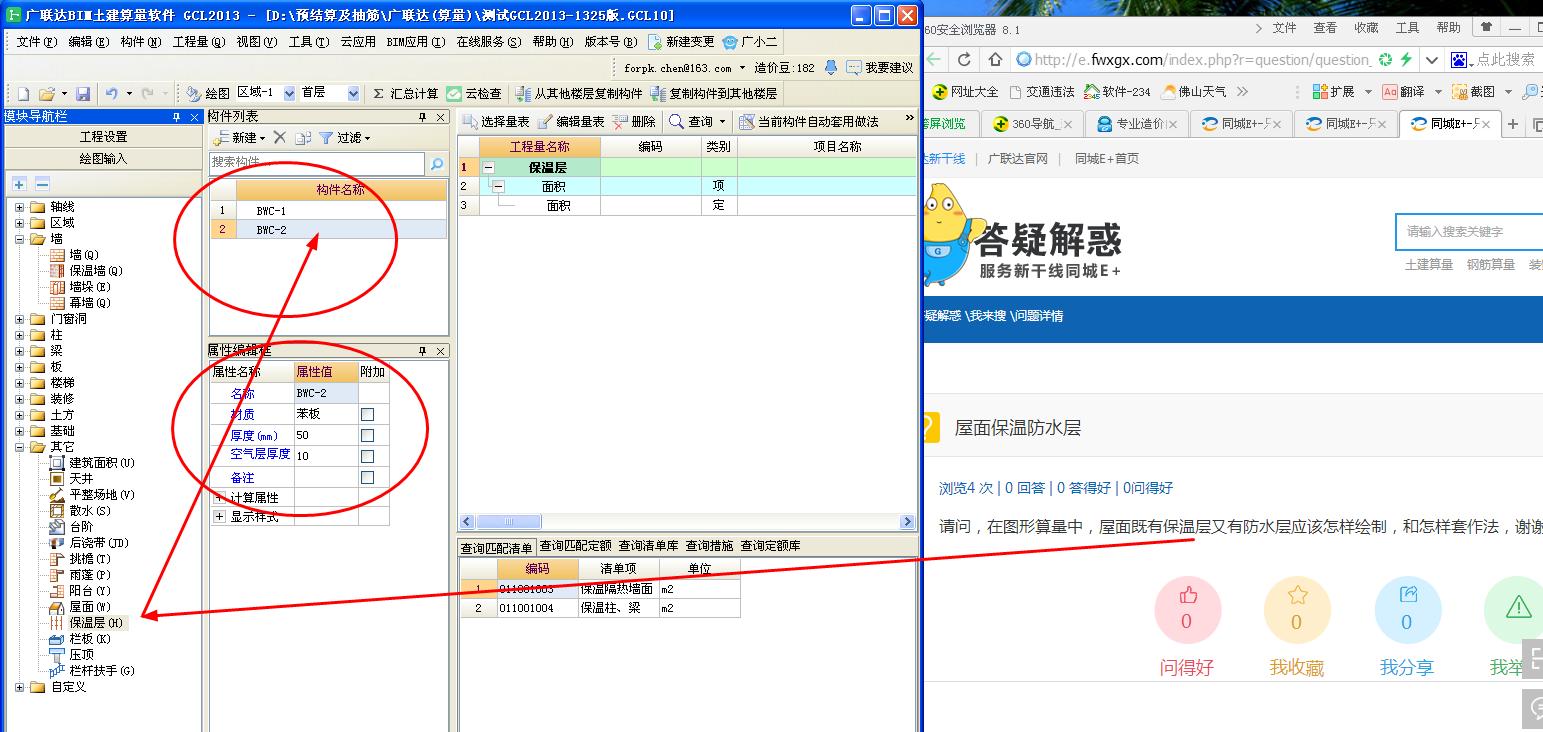The width and height of the screenshot is (1543, 732).
Task: Click the search magnifier in component list
Action: (x=437, y=163)
